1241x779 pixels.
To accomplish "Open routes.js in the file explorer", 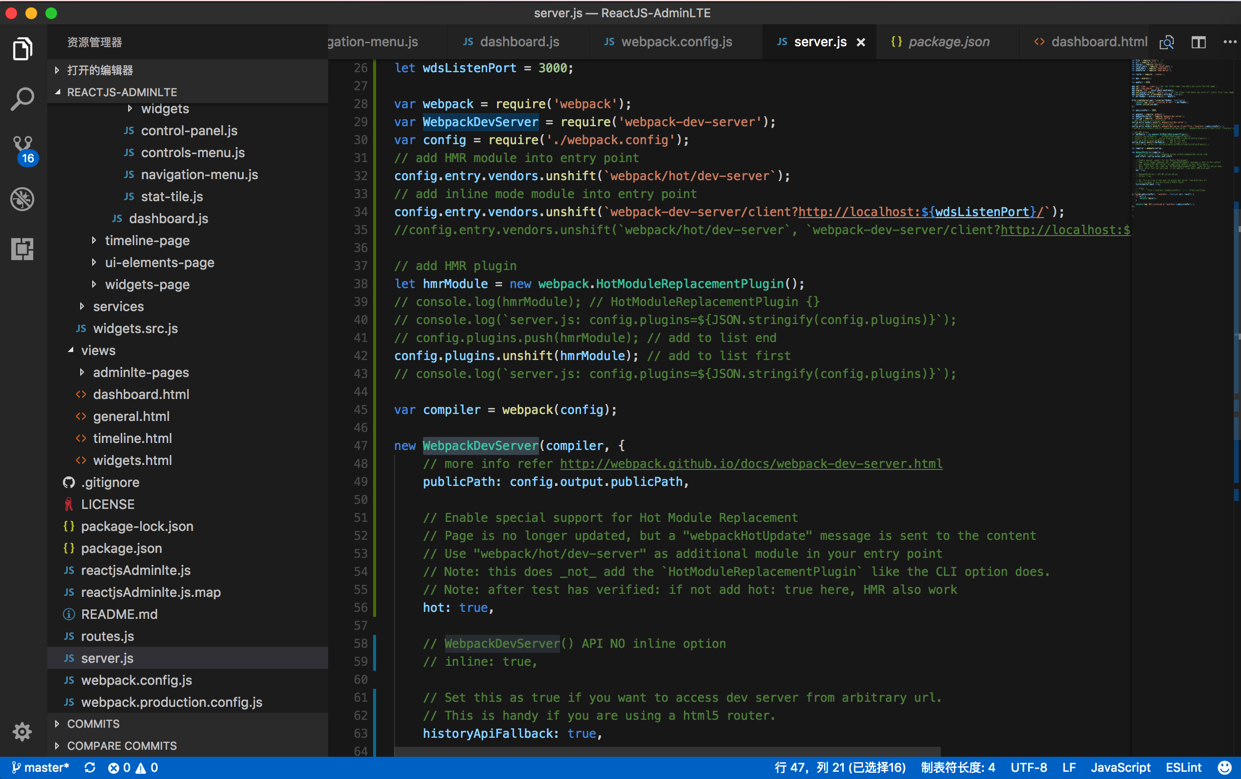I will [107, 636].
